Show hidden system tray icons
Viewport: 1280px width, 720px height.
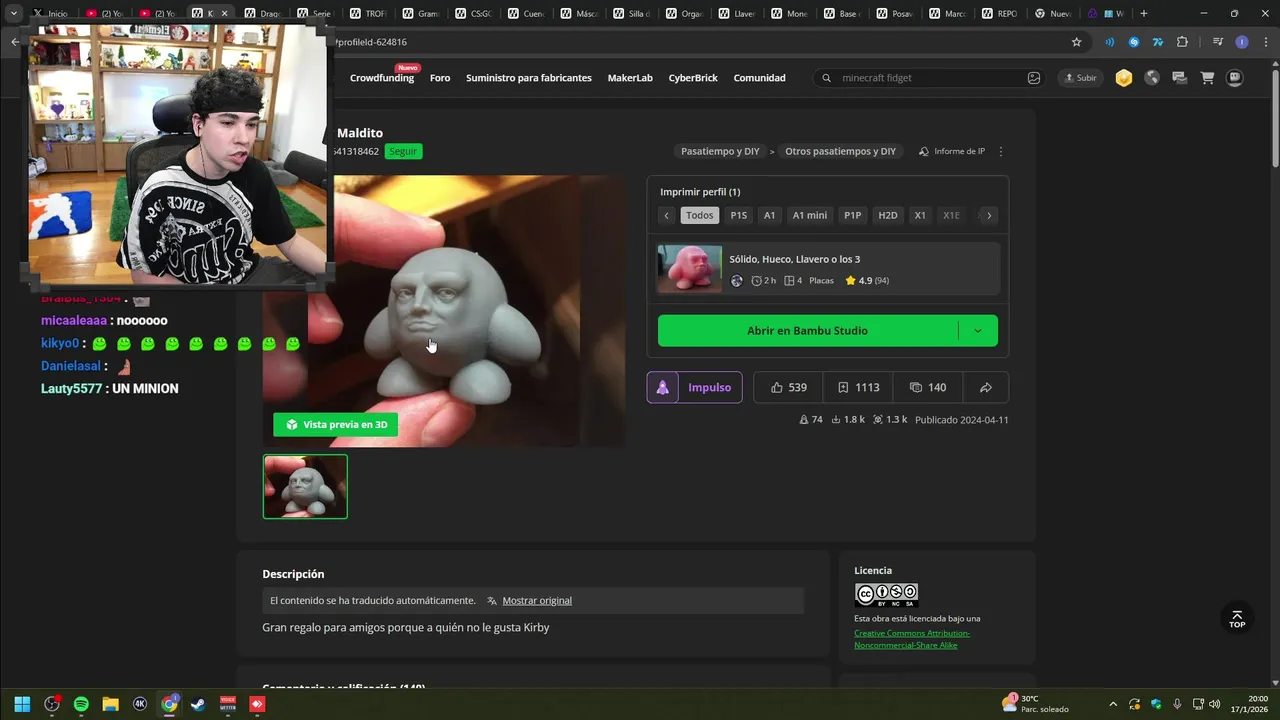pyautogui.click(x=1113, y=704)
